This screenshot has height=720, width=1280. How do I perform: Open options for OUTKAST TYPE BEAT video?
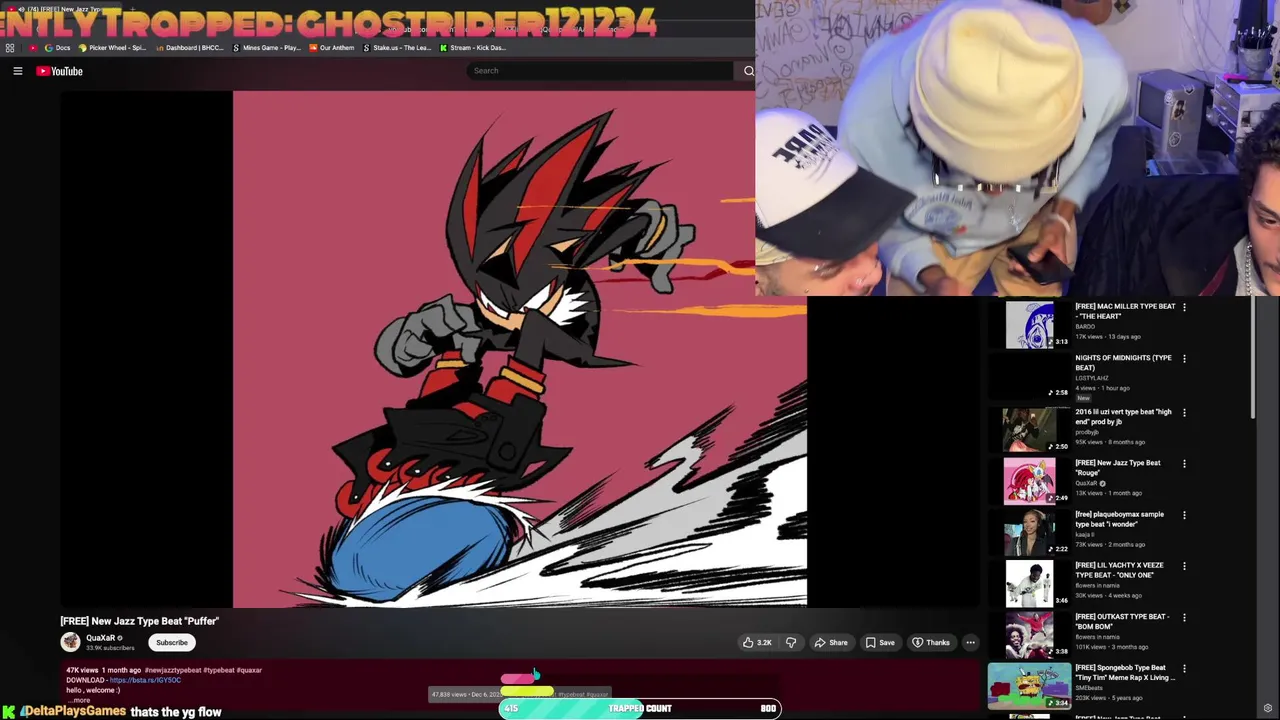(x=1184, y=618)
